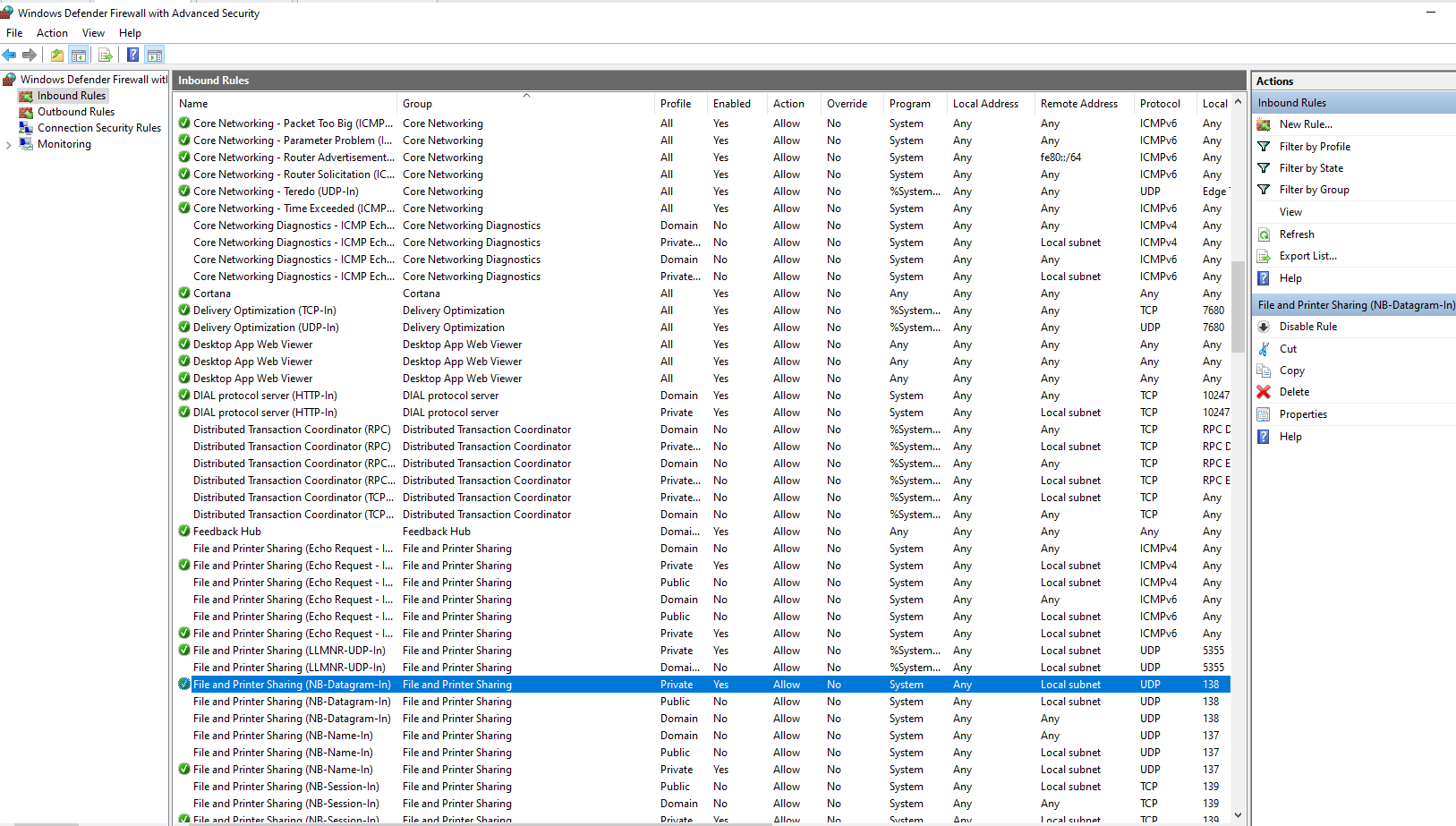Open the View menu
This screenshot has height=826, width=1456.
pos(93,33)
